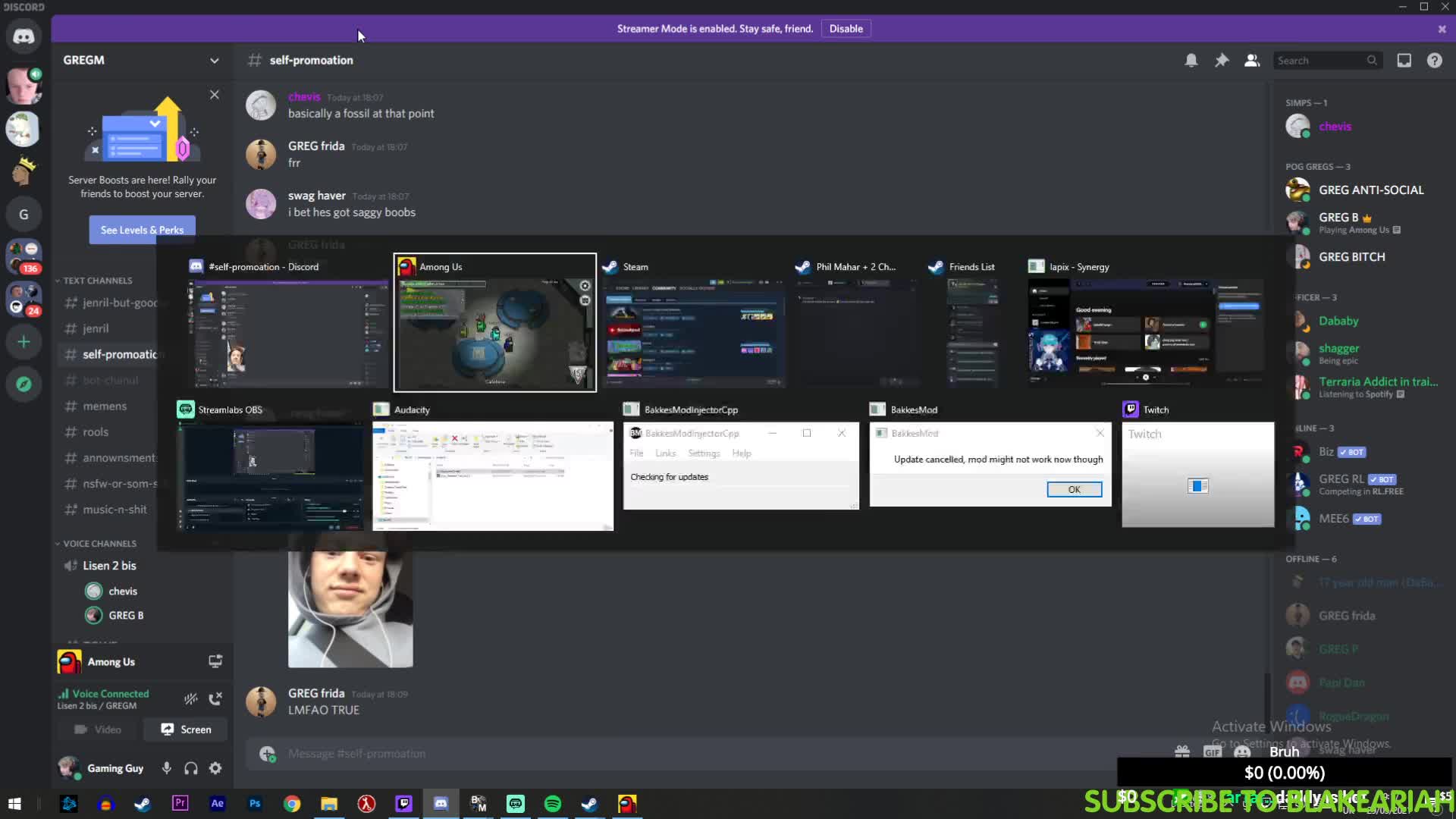Screen dimensions: 1456x819
Task: Add a server with the plus icon
Action: [x=24, y=342]
